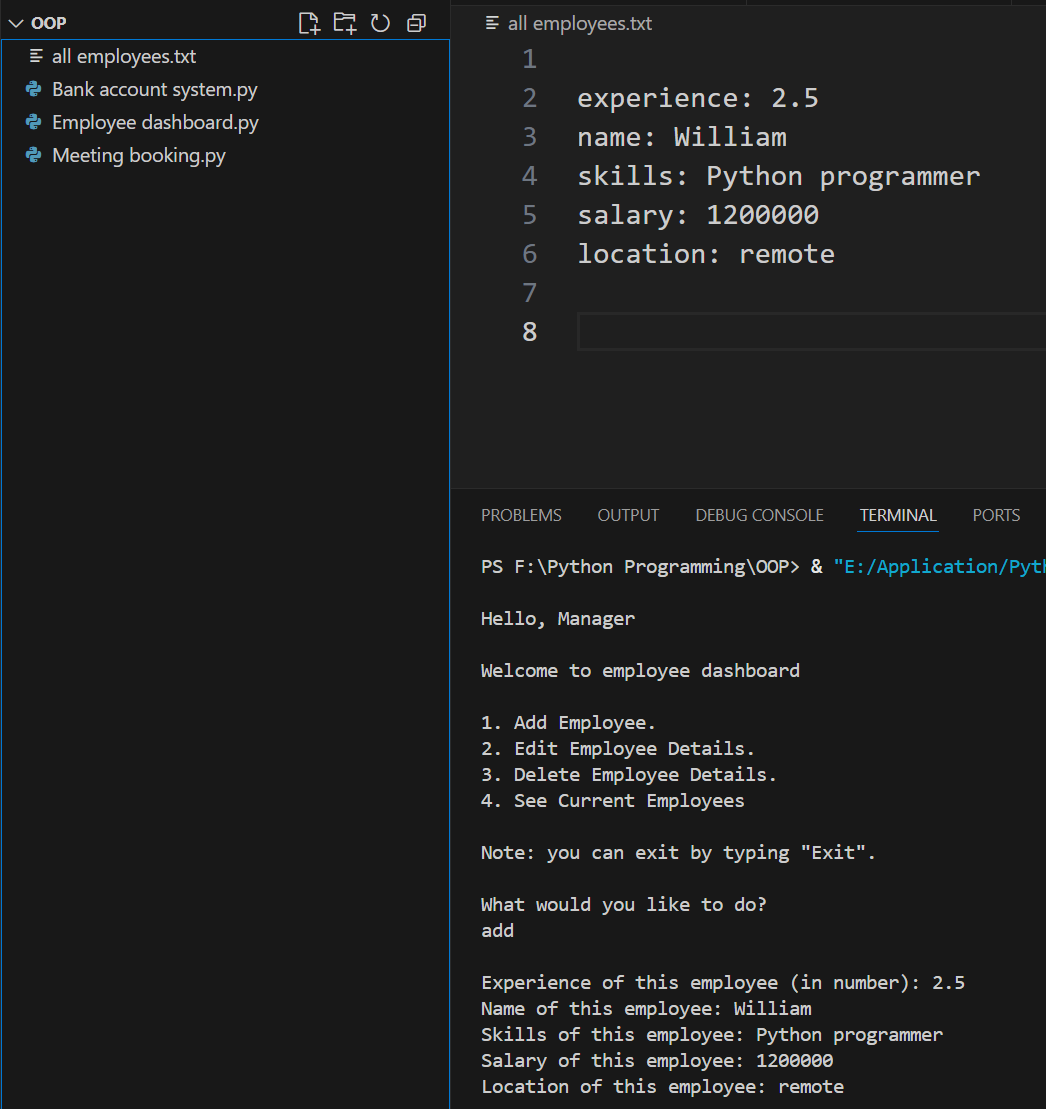
Task: Click Python icon beside Employee dashboard.py
Action: point(34,123)
